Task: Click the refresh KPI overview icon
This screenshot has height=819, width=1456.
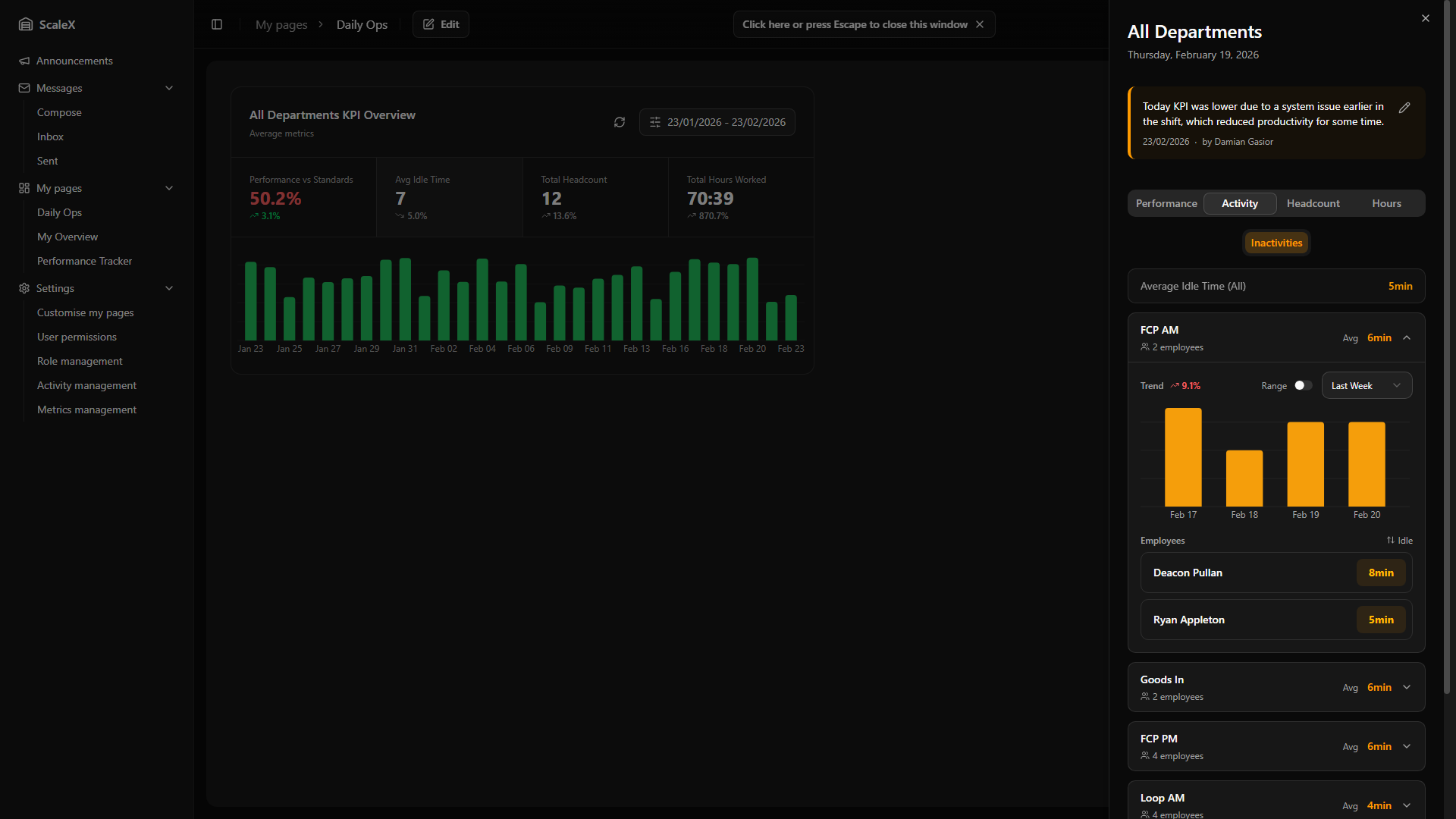Action: [620, 122]
